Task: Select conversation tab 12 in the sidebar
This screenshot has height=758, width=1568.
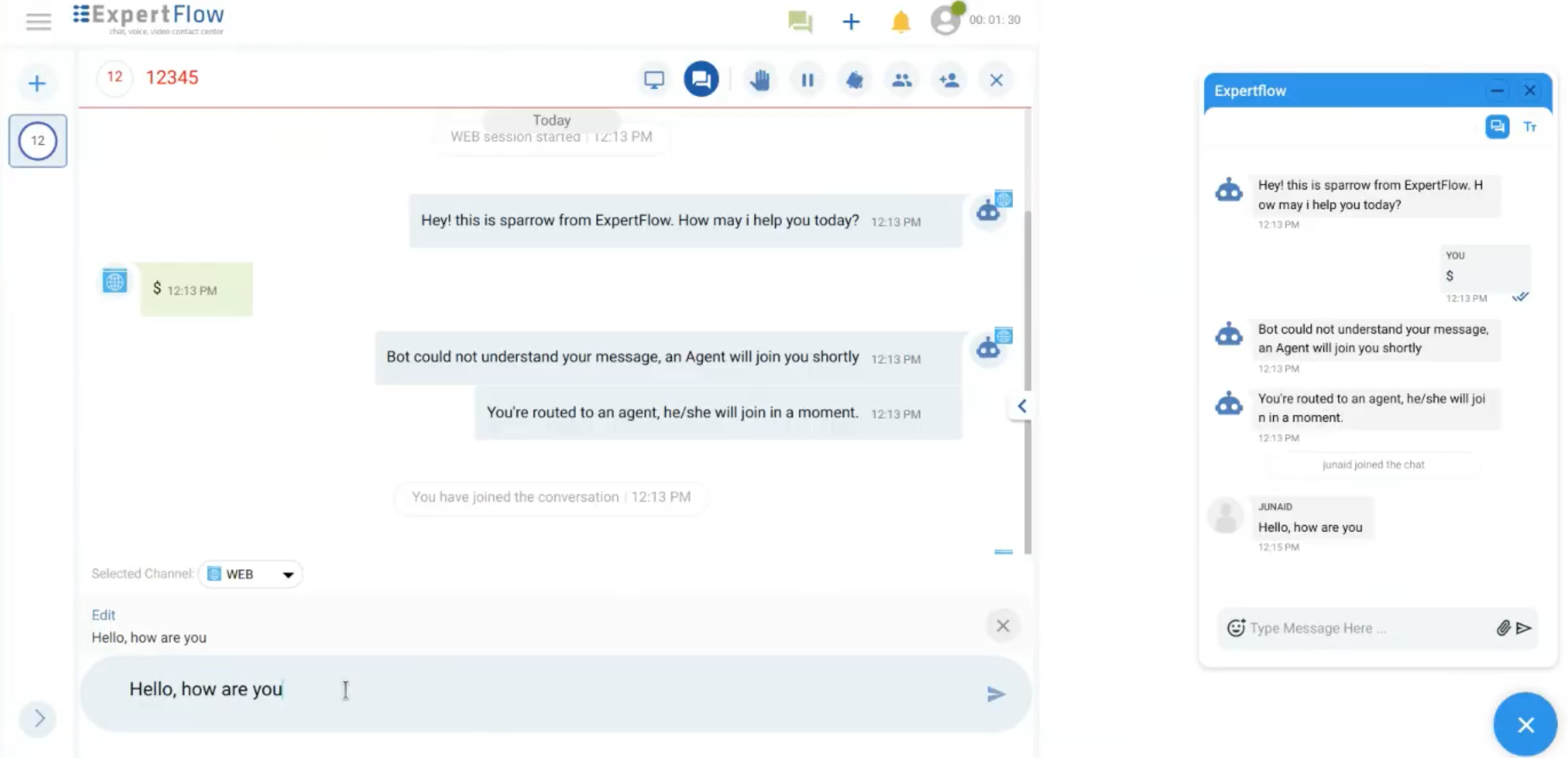Action: pos(37,140)
